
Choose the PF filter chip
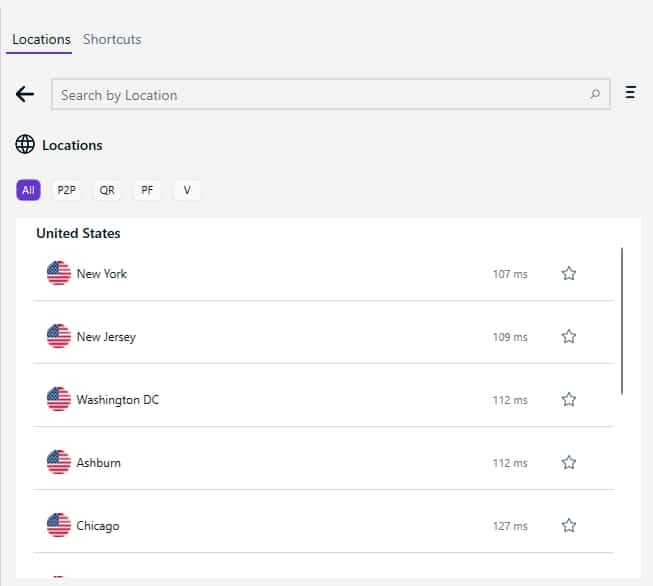(147, 190)
